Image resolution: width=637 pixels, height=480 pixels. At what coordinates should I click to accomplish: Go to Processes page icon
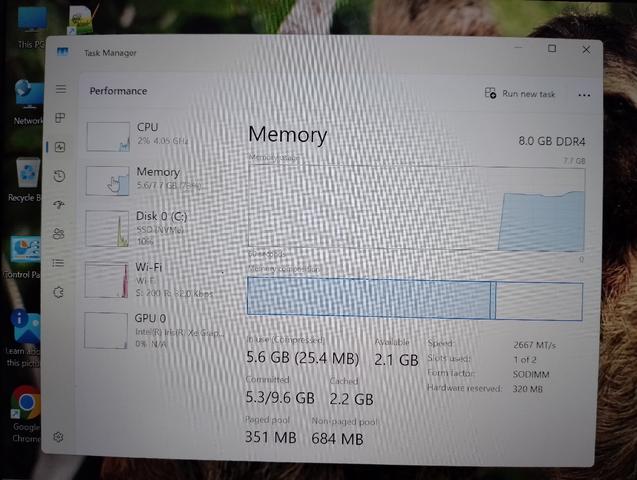[x=60, y=118]
